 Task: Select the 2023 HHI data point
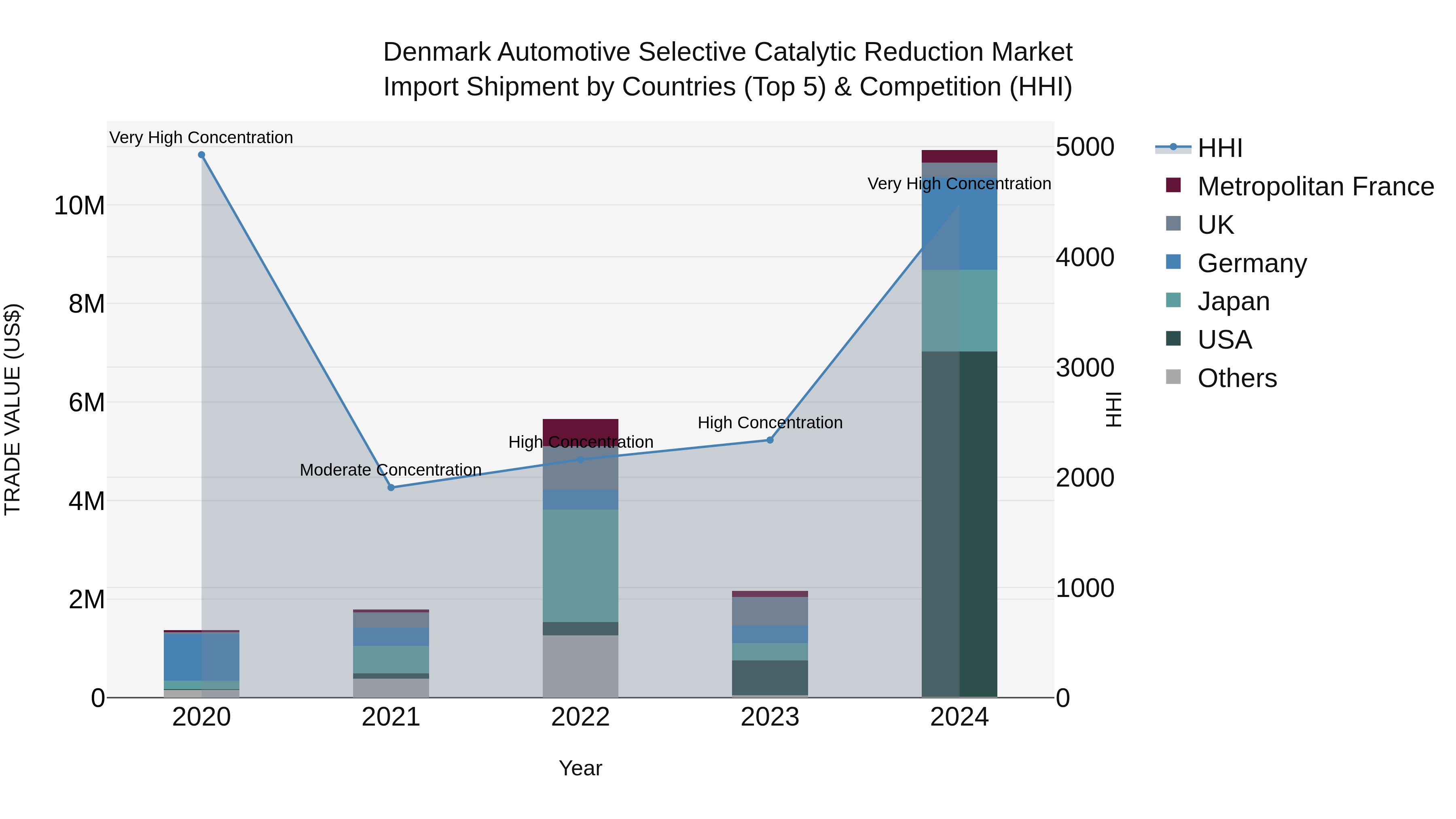[770, 440]
